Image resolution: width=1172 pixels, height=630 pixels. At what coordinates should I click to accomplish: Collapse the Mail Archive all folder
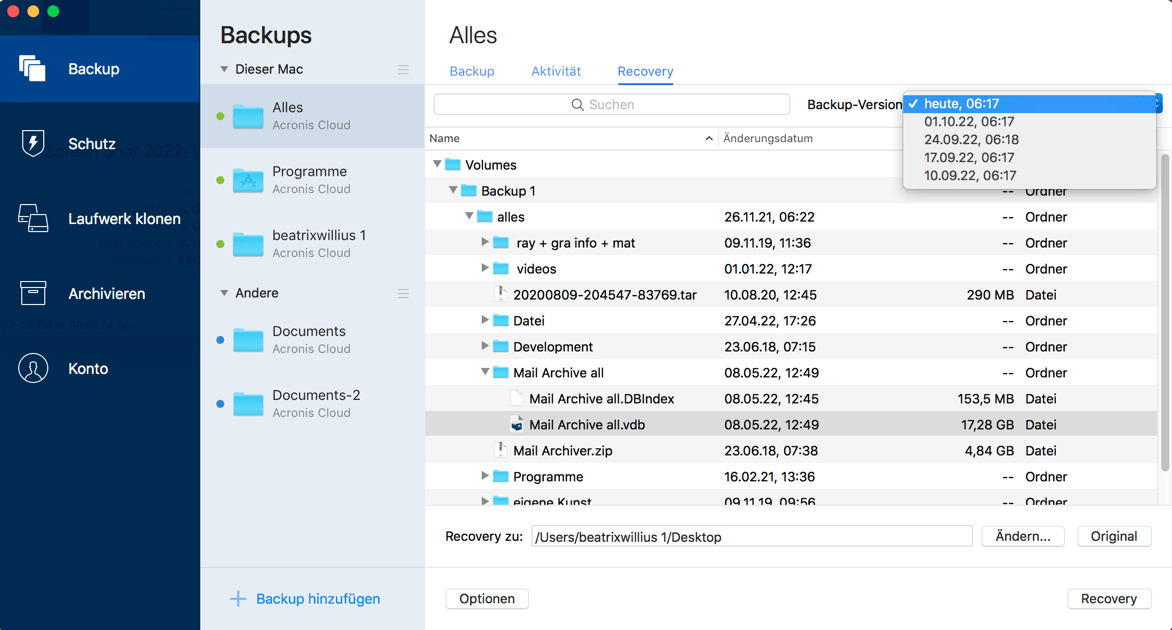coord(484,372)
